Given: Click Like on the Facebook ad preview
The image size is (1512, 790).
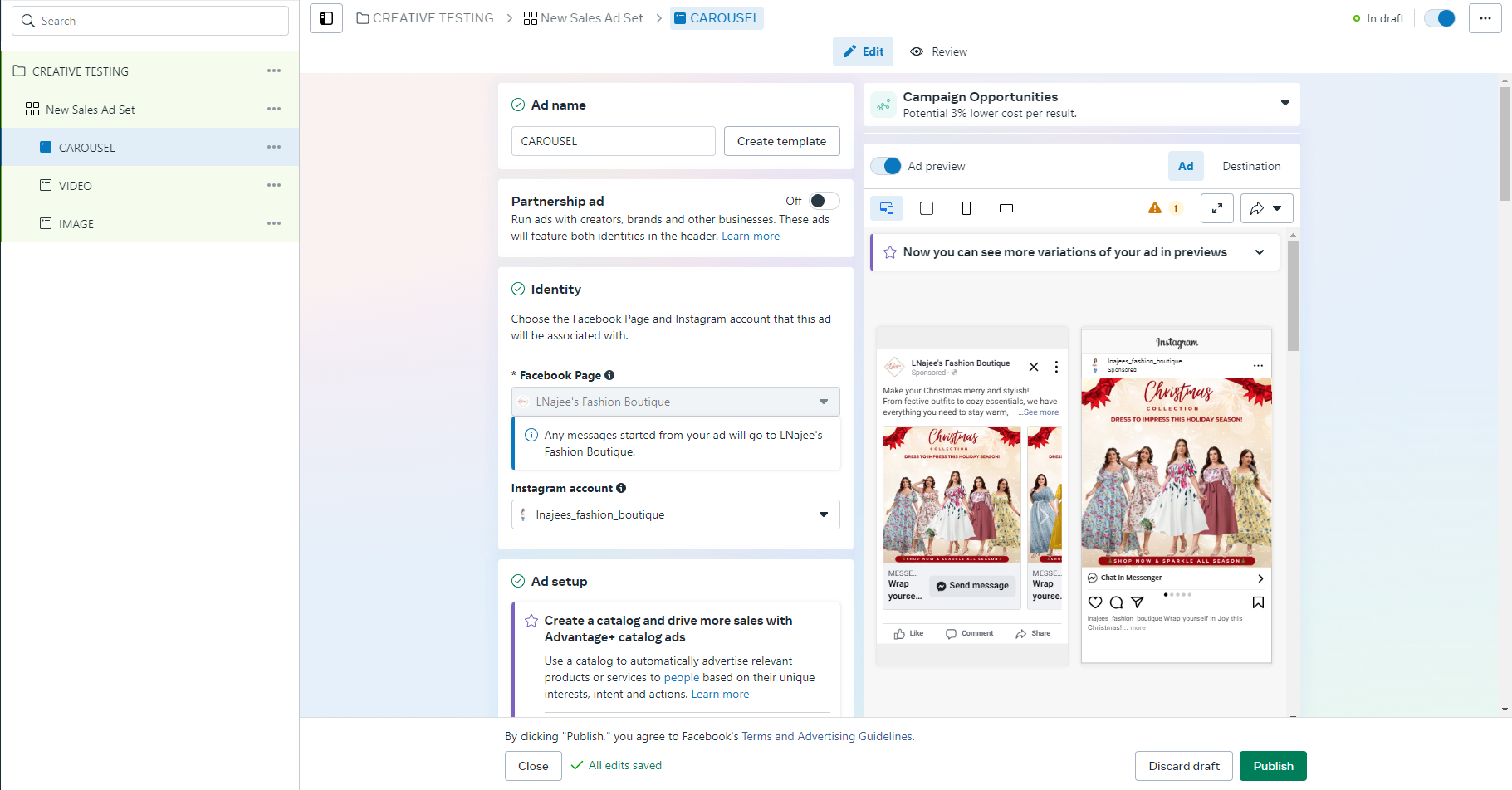Looking at the screenshot, I should [x=909, y=634].
